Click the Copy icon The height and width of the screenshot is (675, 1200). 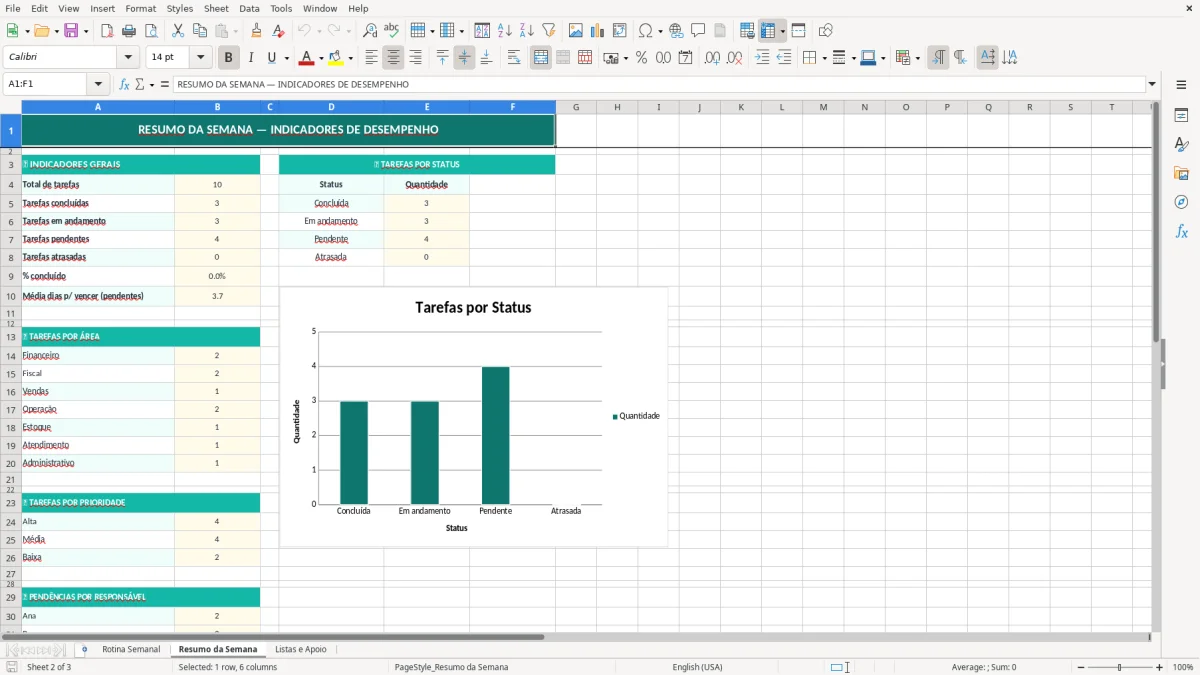click(199, 31)
